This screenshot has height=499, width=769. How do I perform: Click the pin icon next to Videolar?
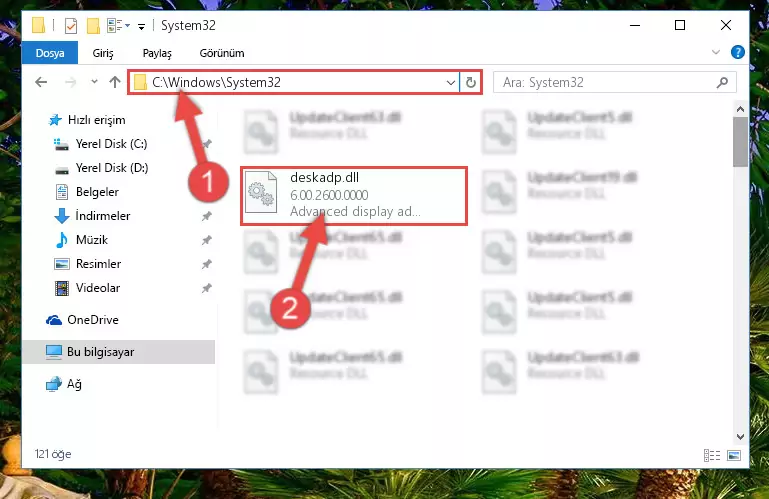207,288
